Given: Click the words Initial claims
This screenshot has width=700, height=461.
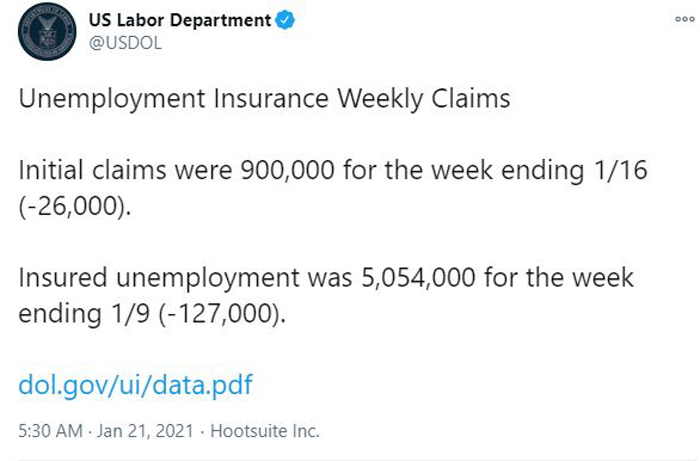Looking at the screenshot, I should (x=92, y=170).
